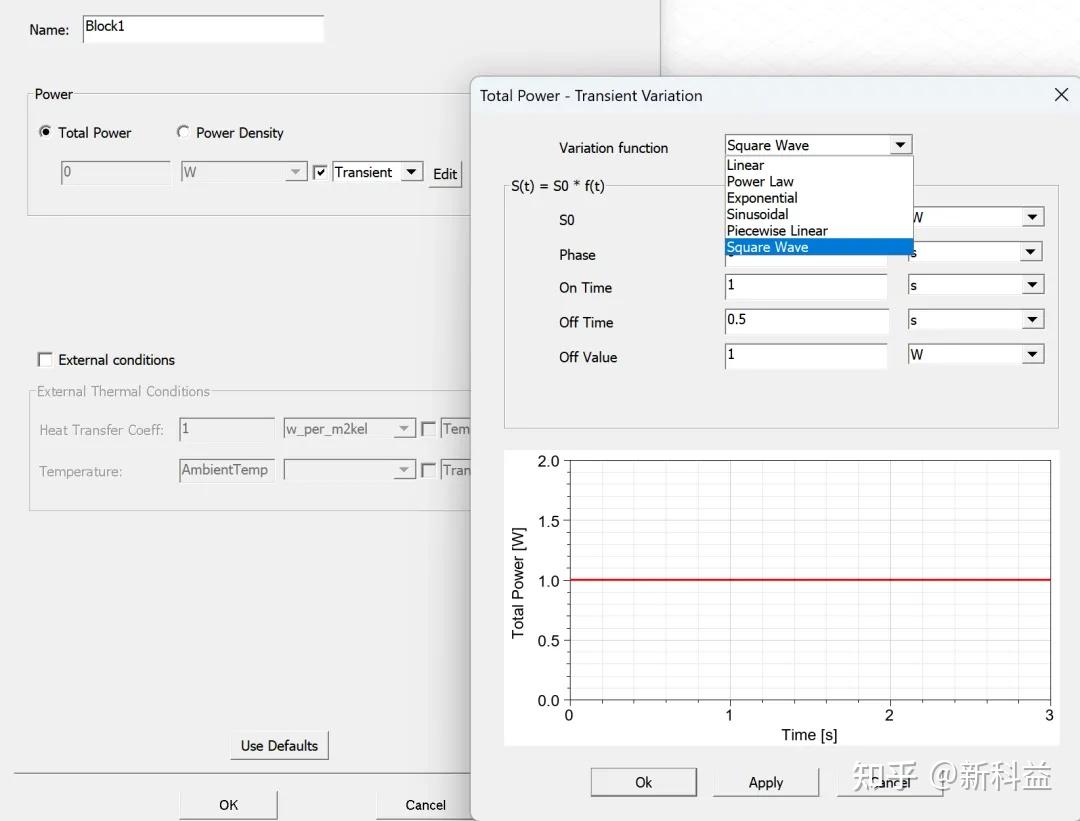Screen dimensions: 1080x821
Task: Click Apply in the Transient Variation dialog
Action: click(x=765, y=782)
